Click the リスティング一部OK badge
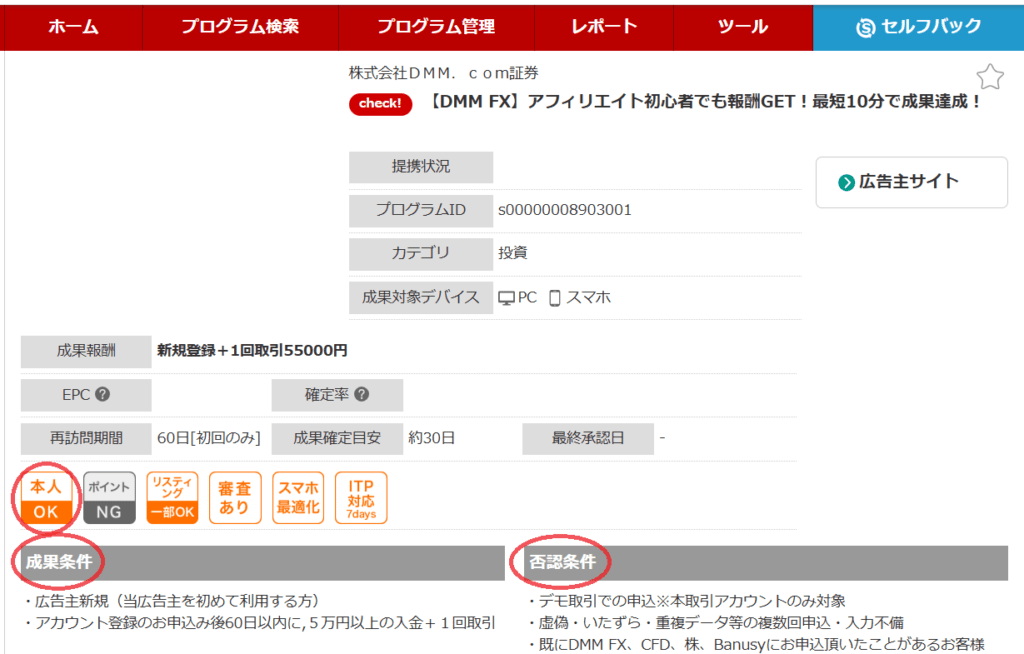This screenshot has width=1024, height=654. [x=172, y=498]
